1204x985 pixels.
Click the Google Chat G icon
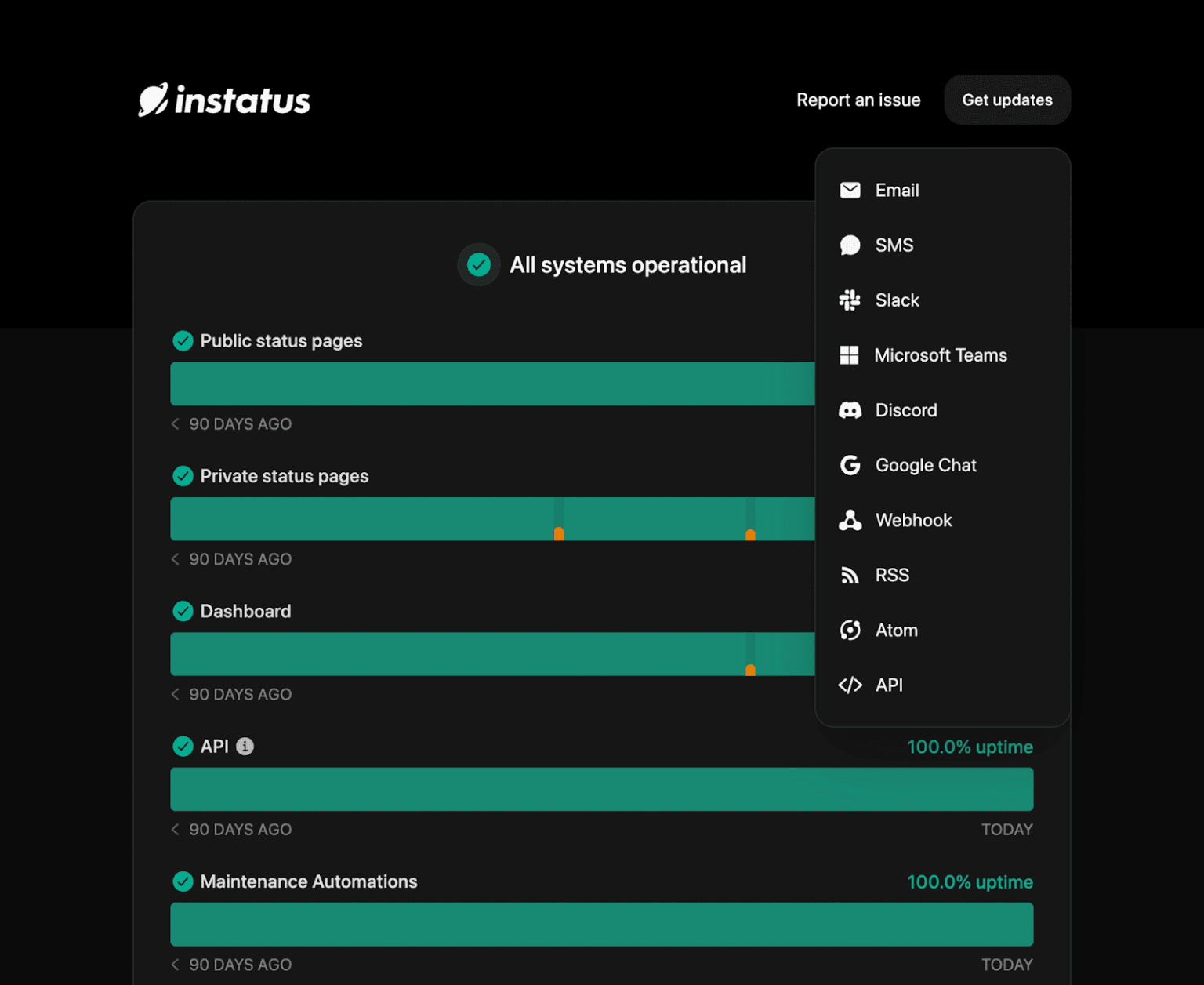click(850, 465)
